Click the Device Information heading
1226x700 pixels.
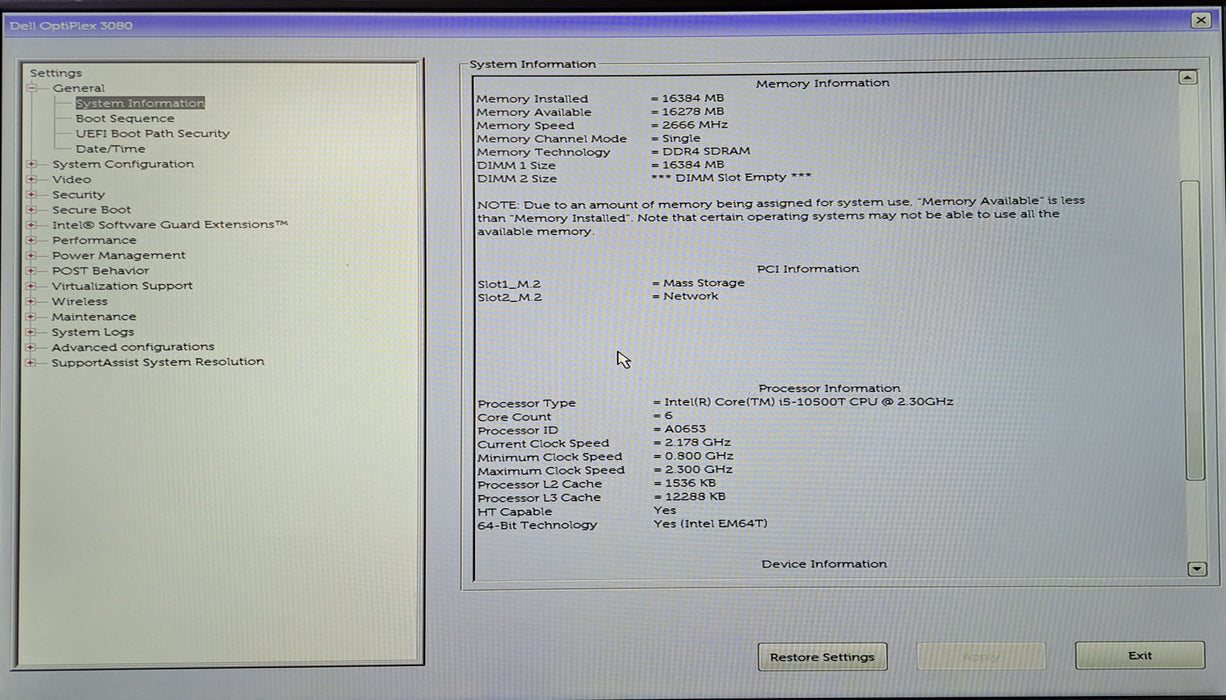[824, 564]
